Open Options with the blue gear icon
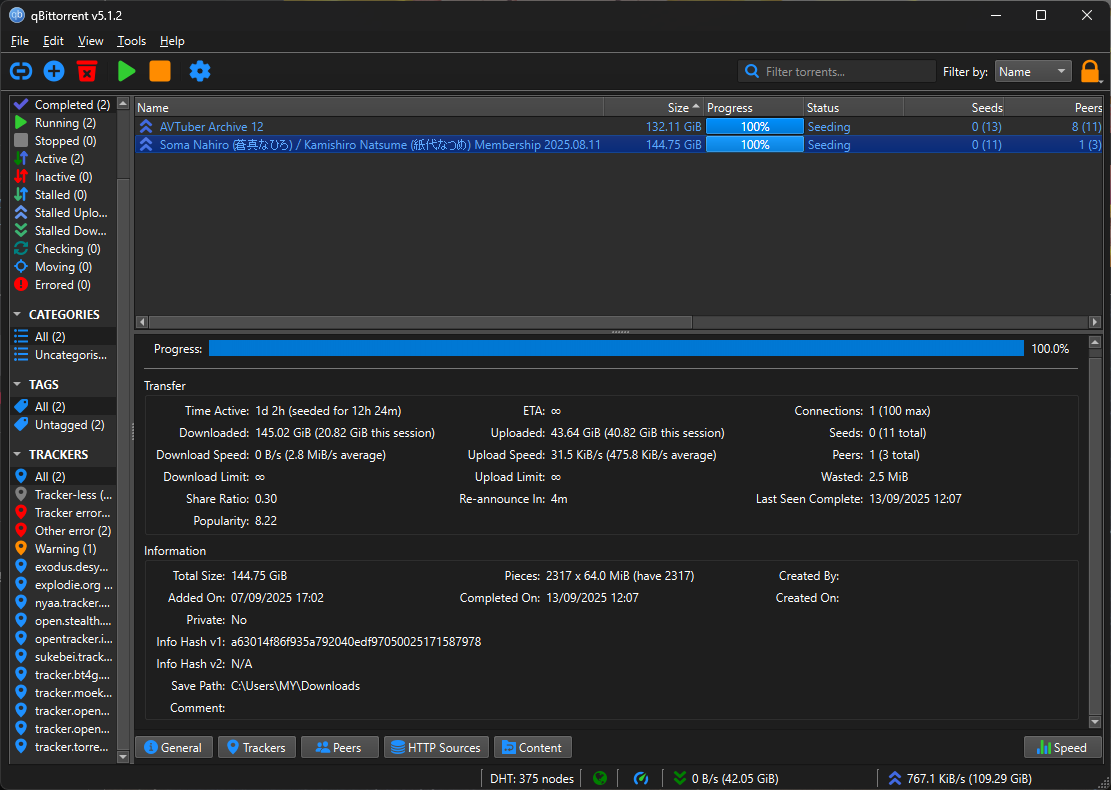Image resolution: width=1111 pixels, height=790 pixels. coord(200,71)
